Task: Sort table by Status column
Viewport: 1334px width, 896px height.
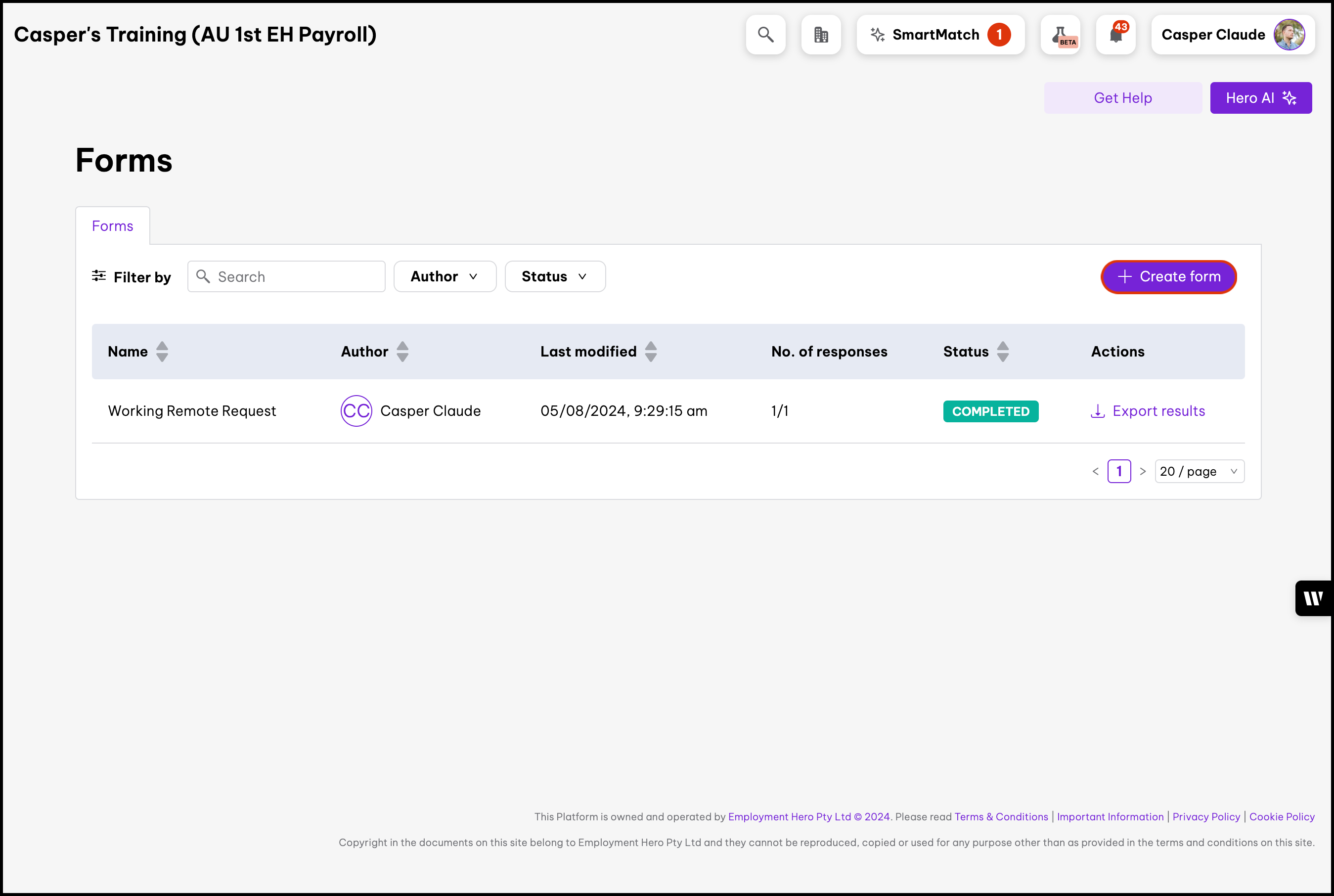Action: [1003, 352]
